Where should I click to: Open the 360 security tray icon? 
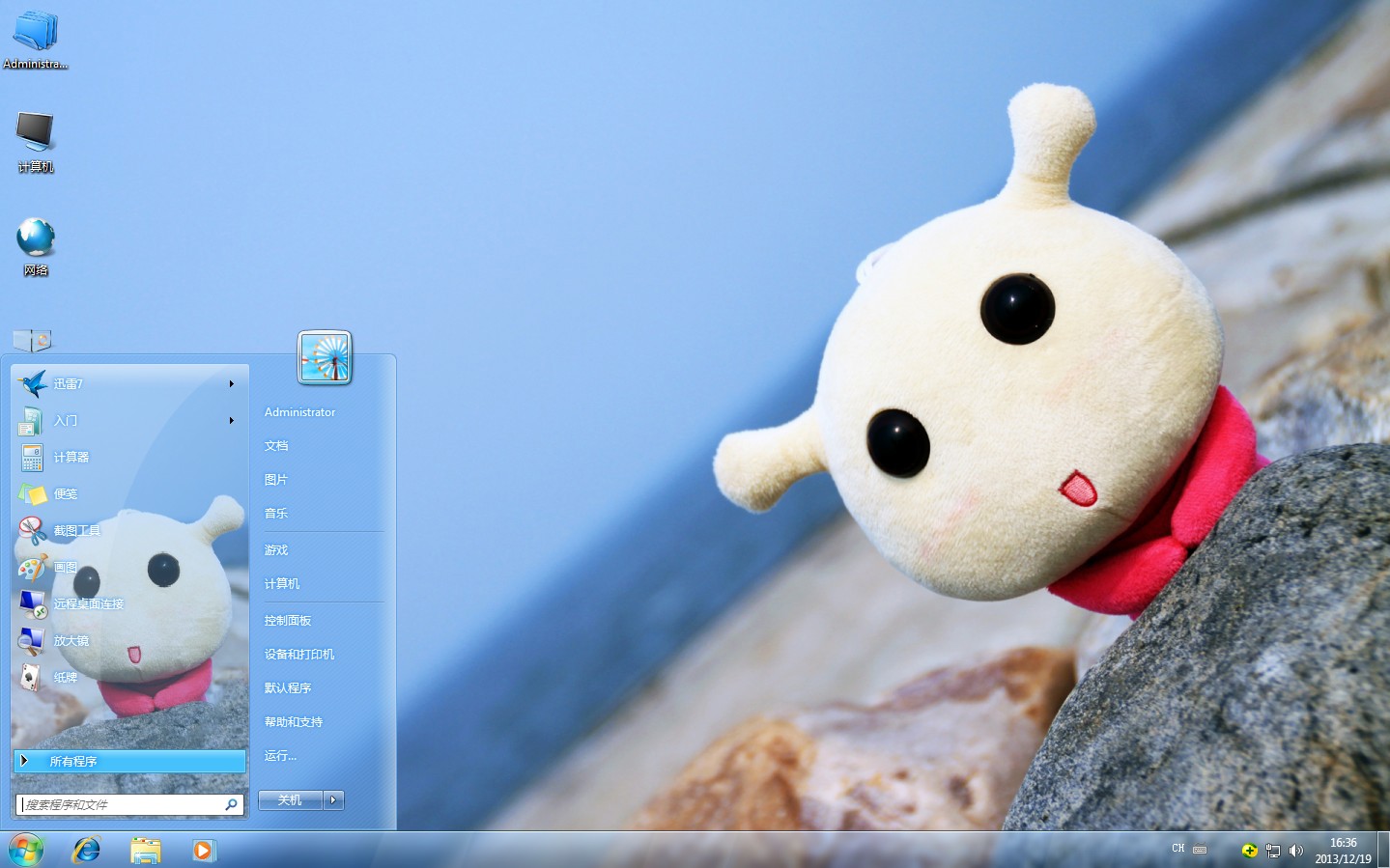click(1249, 851)
